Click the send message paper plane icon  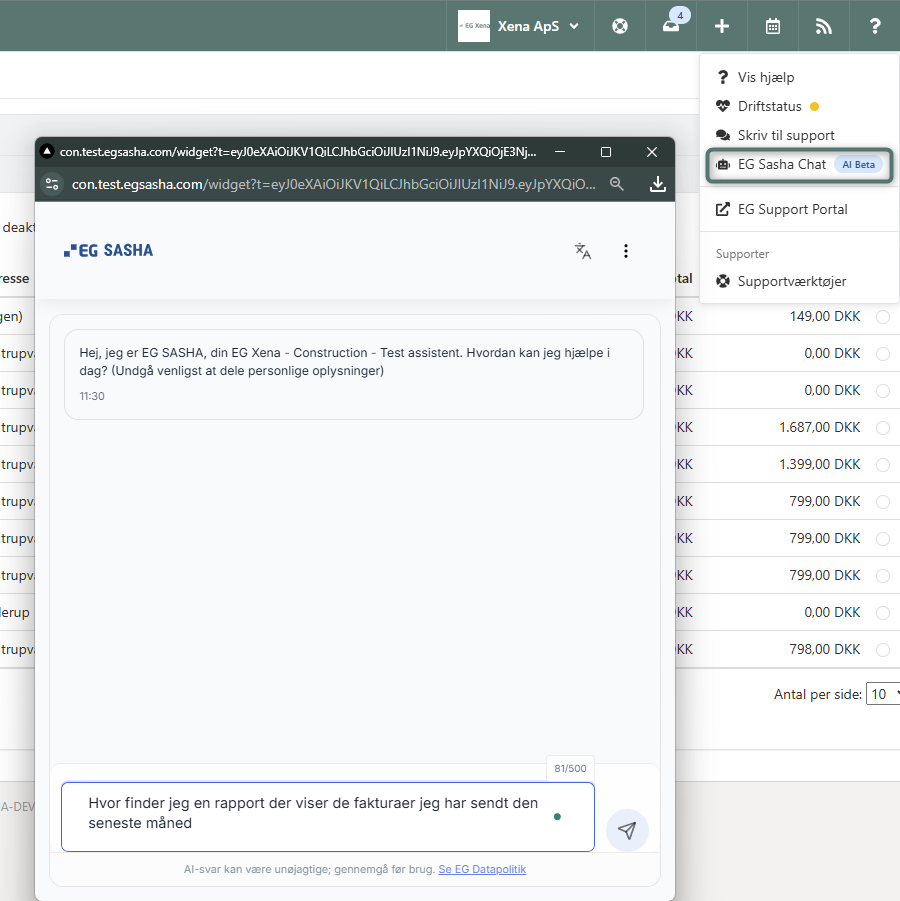(x=627, y=831)
